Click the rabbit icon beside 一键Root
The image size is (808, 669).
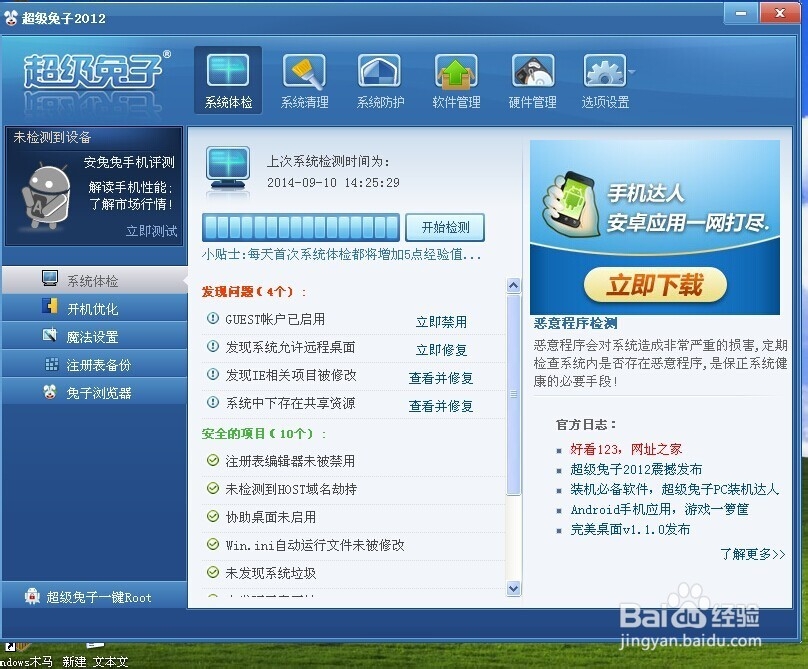coord(32,596)
